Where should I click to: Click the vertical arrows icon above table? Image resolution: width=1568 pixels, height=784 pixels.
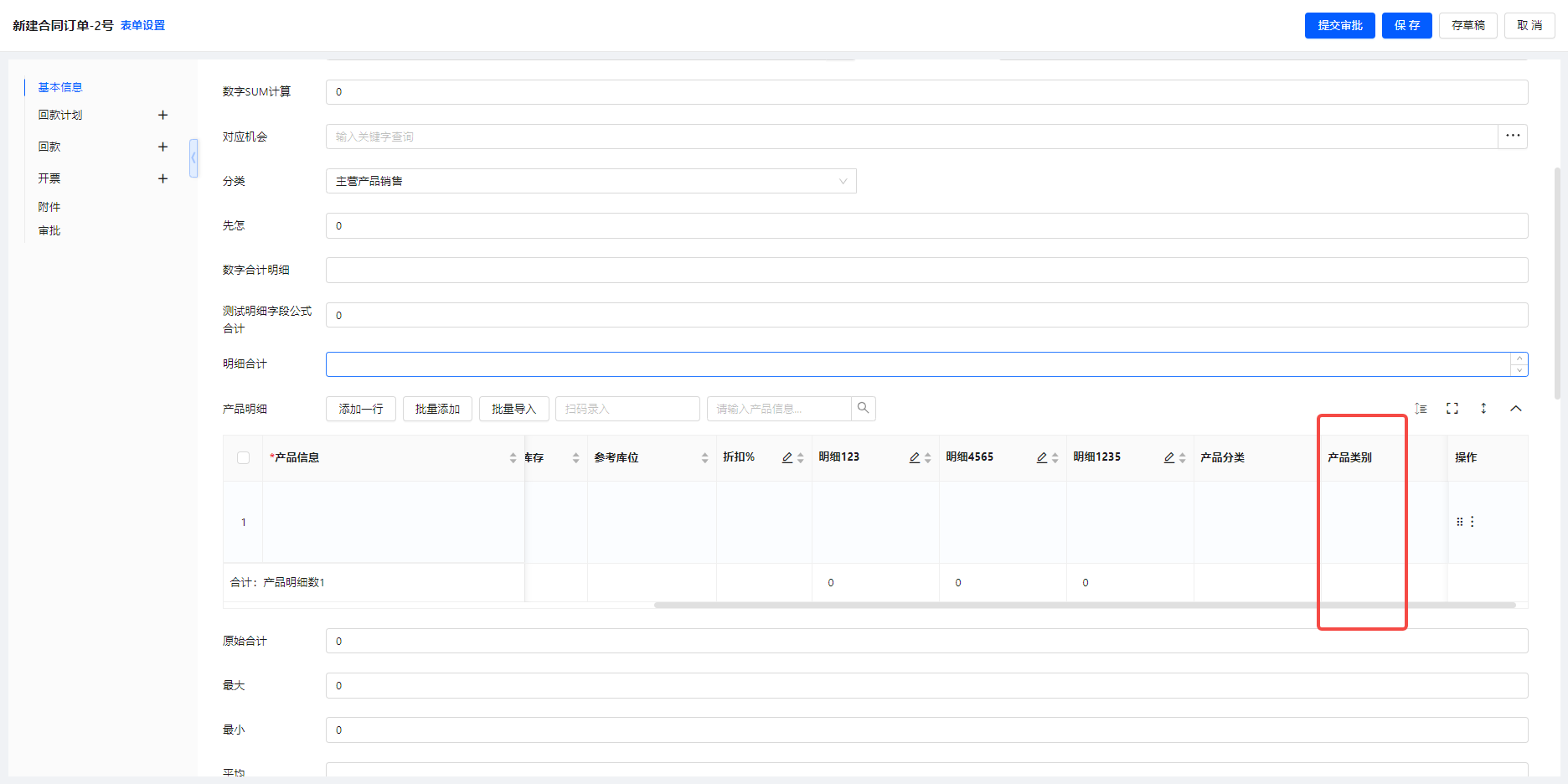[x=1483, y=409]
